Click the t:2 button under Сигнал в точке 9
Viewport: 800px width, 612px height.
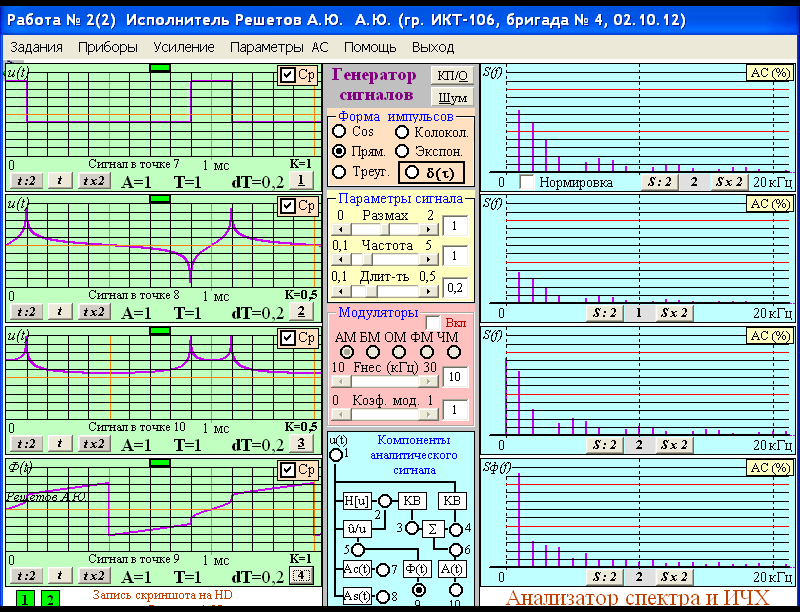pos(26,576)
